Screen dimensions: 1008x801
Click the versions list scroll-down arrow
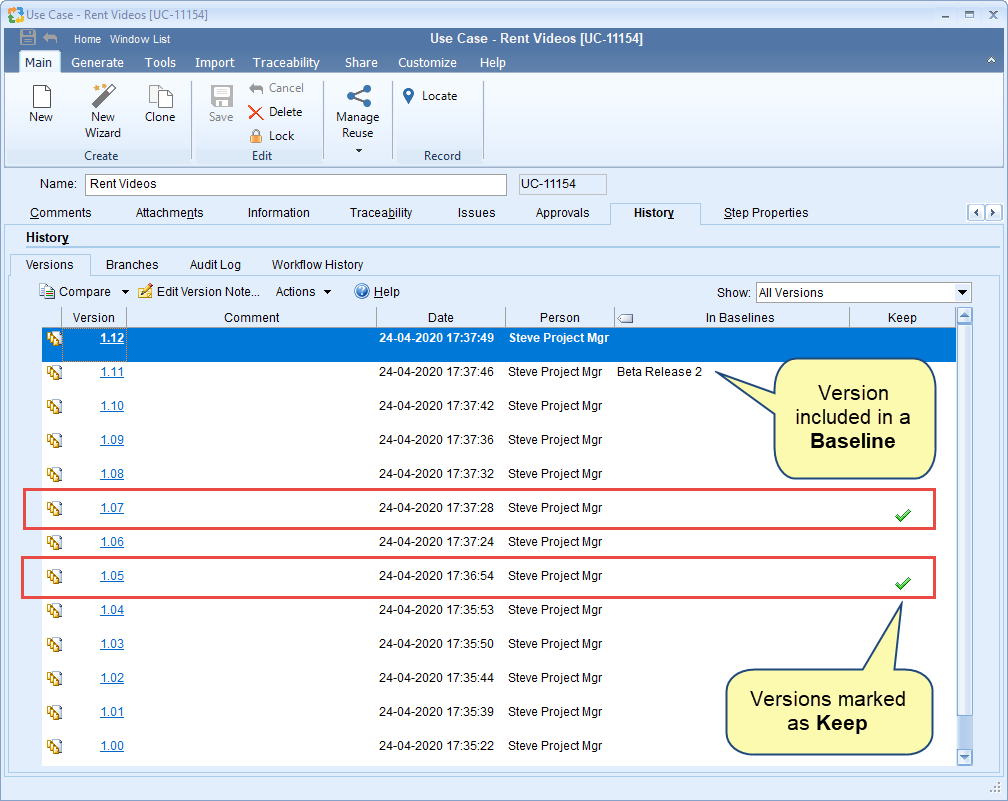coord(964,757)
